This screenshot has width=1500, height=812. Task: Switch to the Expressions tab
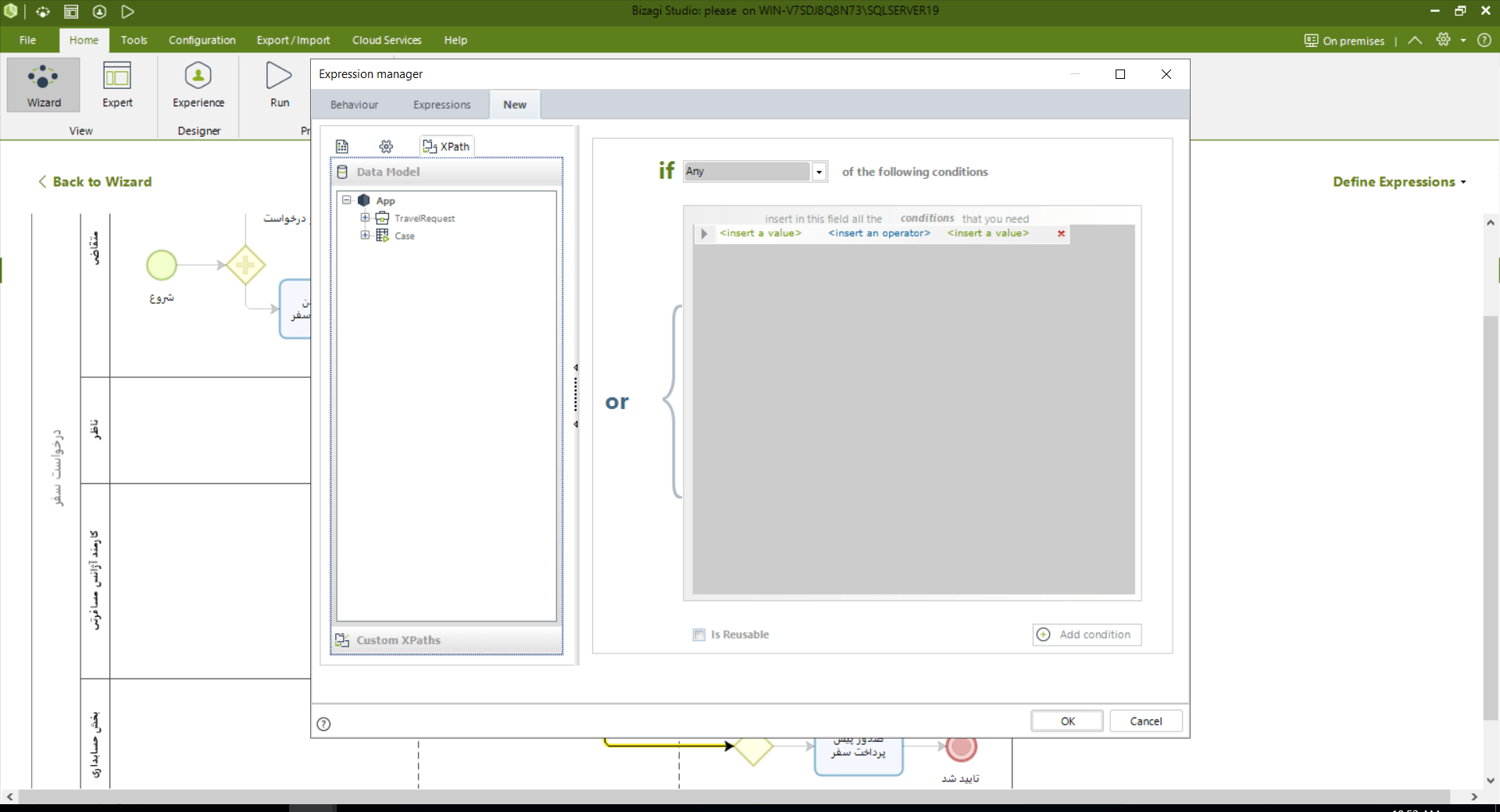pyautogui.click(x=441, y=105)
